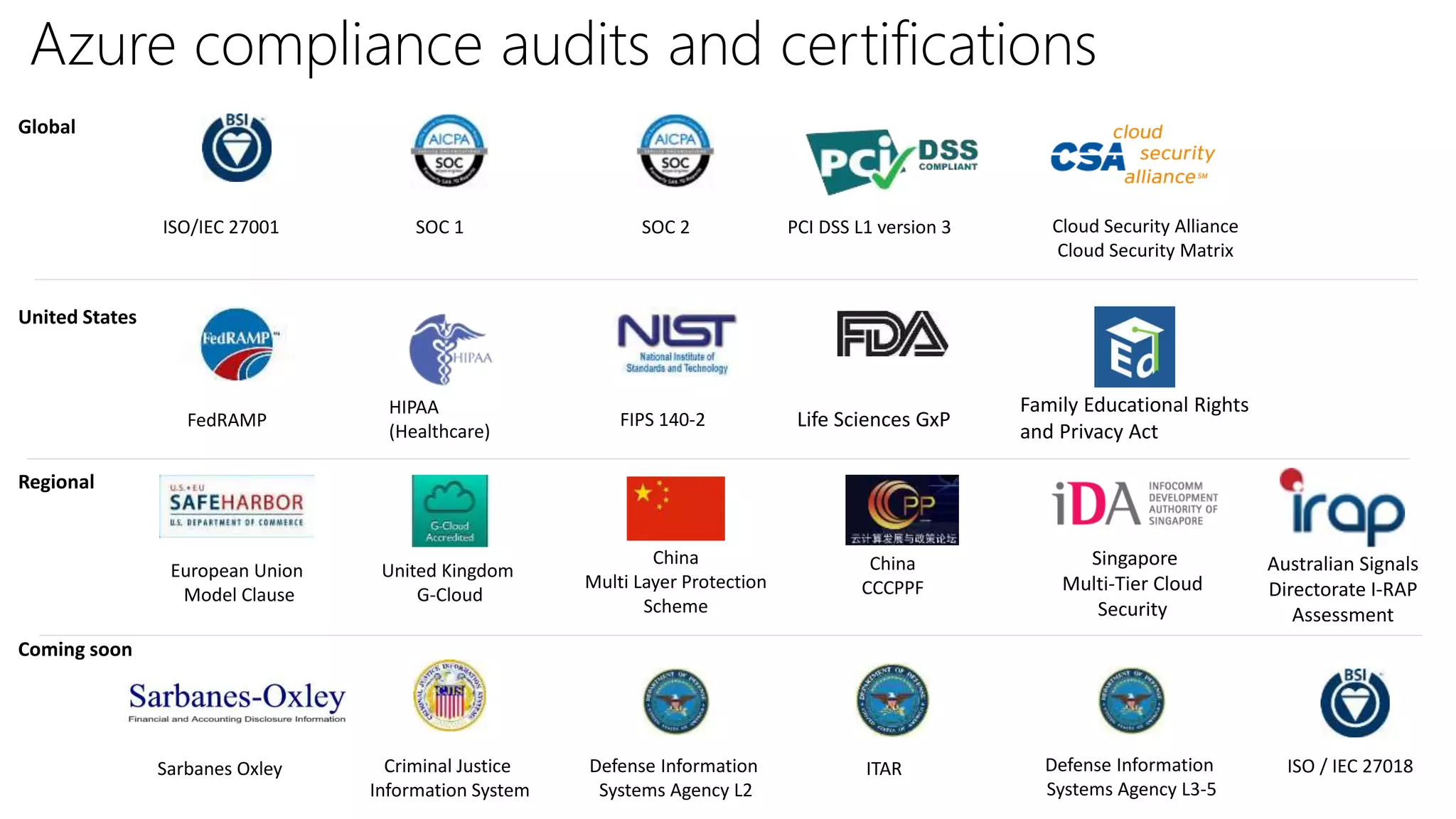
Task: Click the Cloud Security Alliance Cloud Security Matrix text
Action: click(1145, 238)
